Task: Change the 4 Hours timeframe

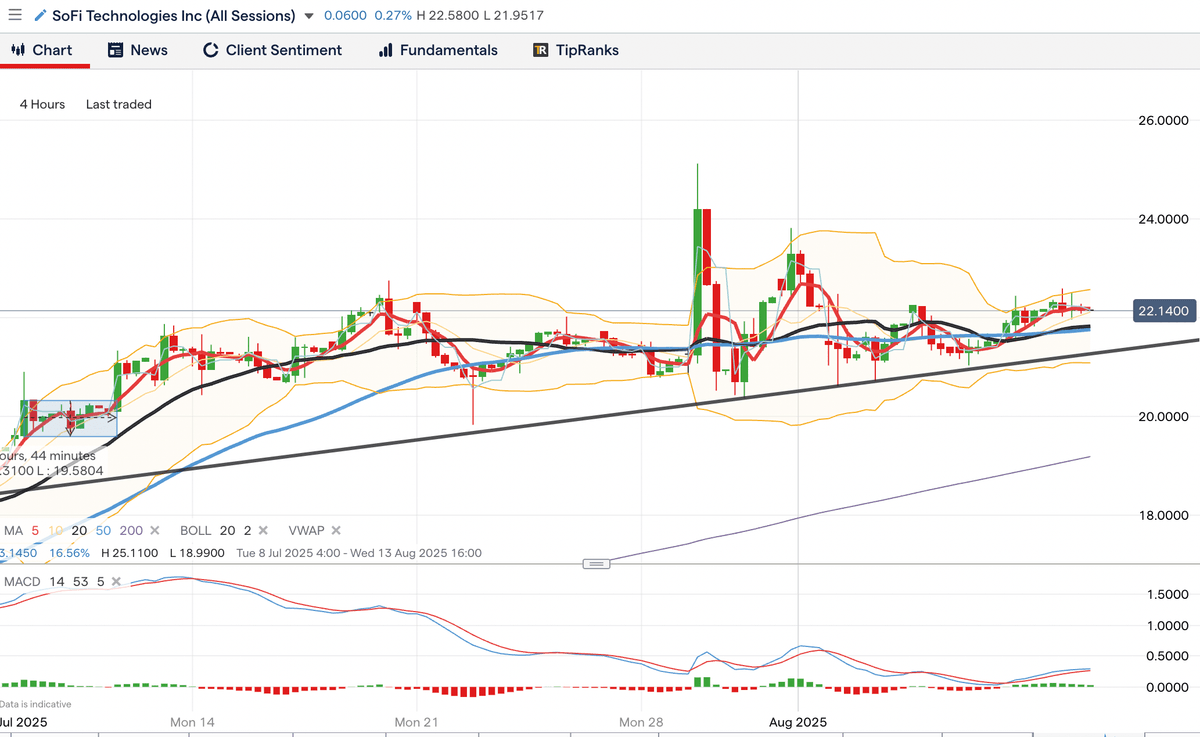Action: coord(42,104)
